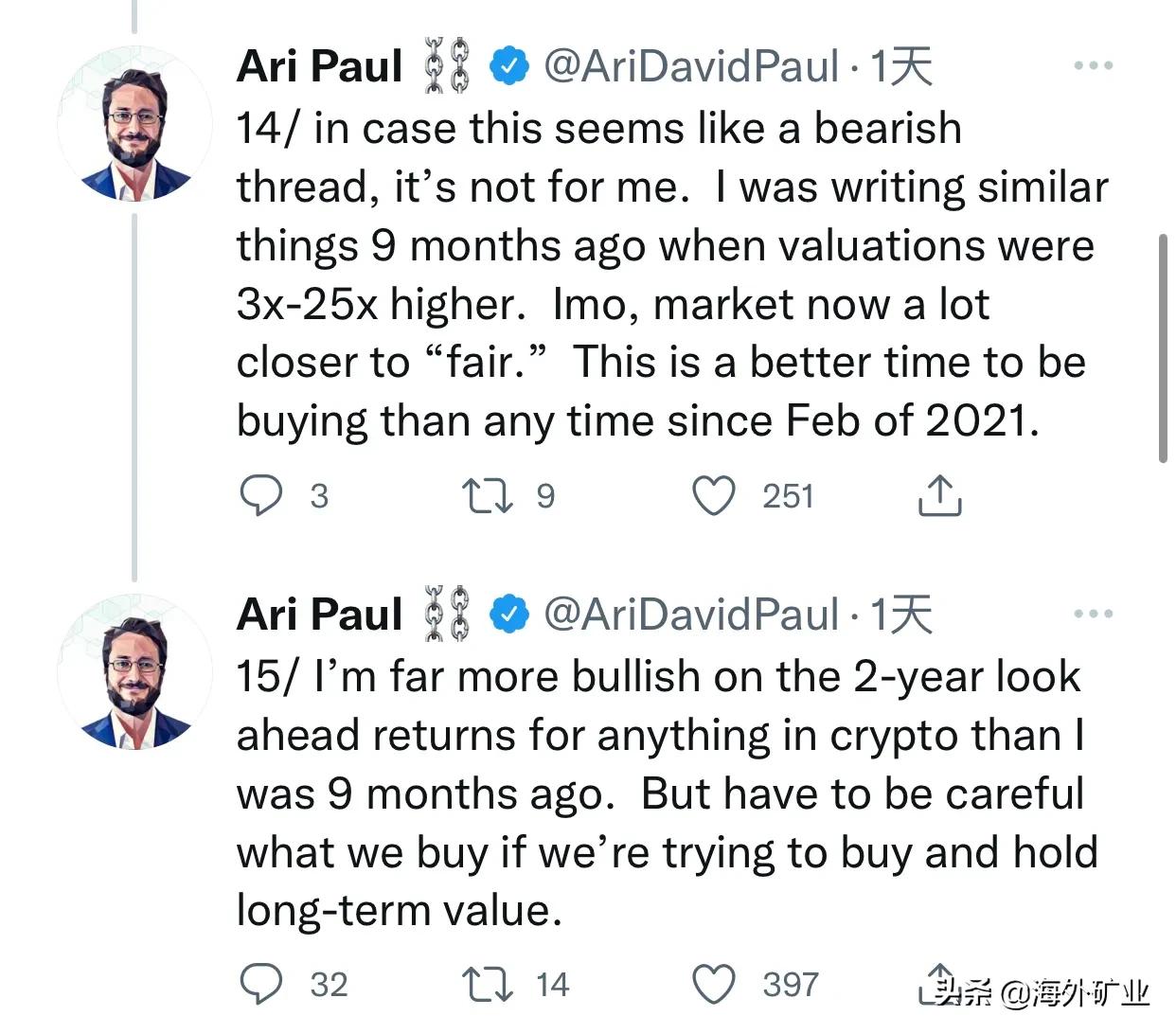Retweet the tweet with 14 retweets
This screenshot has height=1034, width=1176.
pos(487,985)
